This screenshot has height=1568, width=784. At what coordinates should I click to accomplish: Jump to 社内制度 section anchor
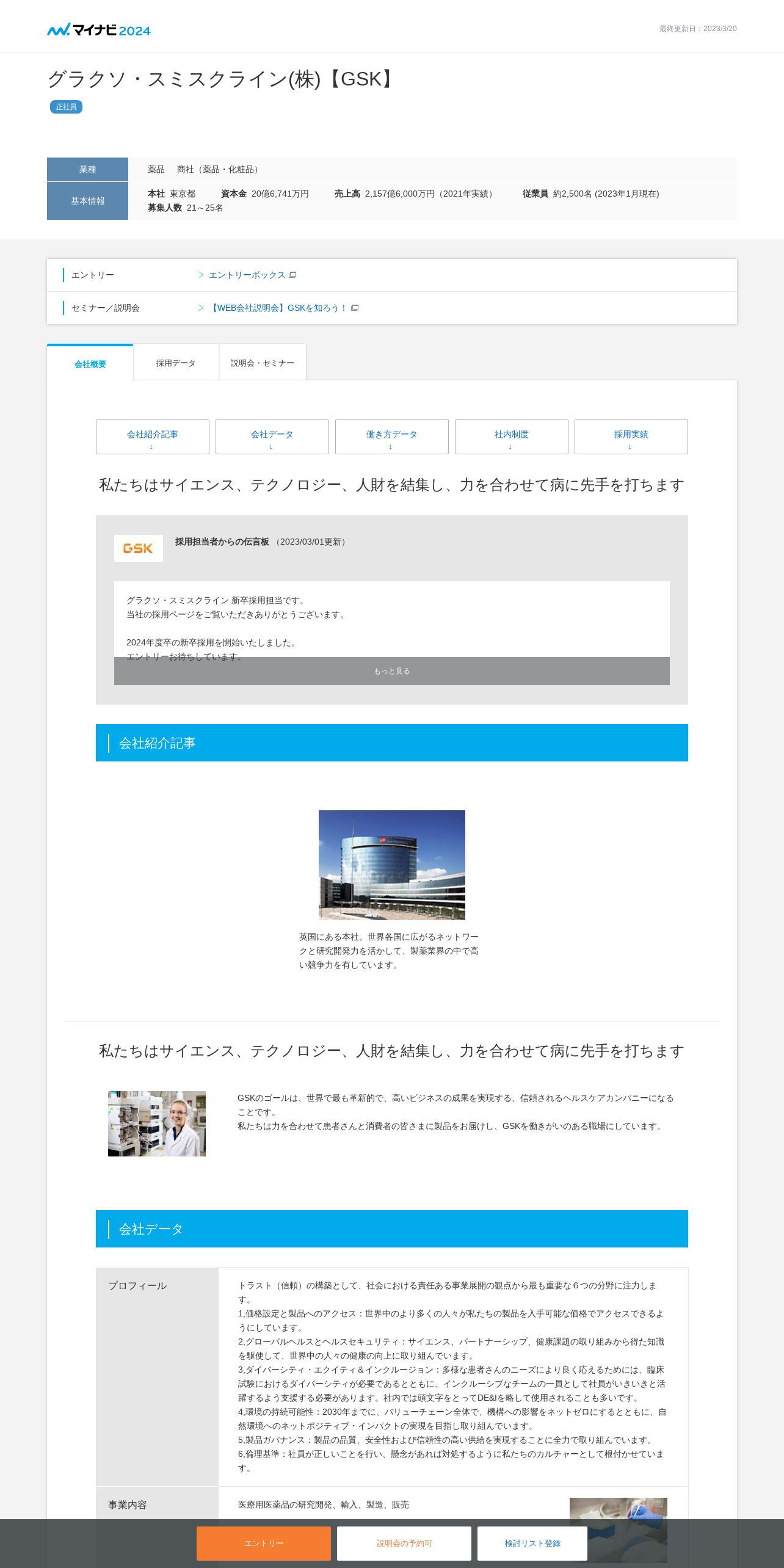[x=512, y=437]
